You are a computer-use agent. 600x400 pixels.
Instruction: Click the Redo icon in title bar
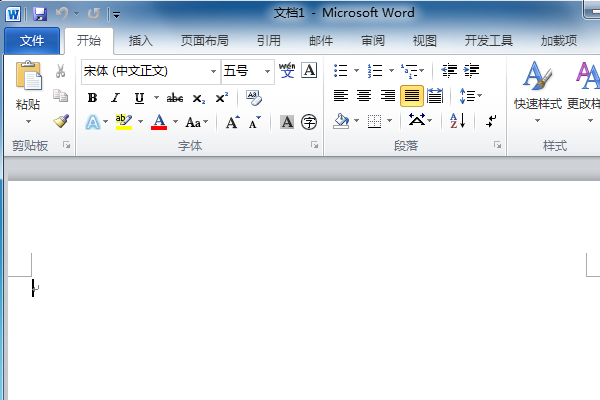click(93, 14)
